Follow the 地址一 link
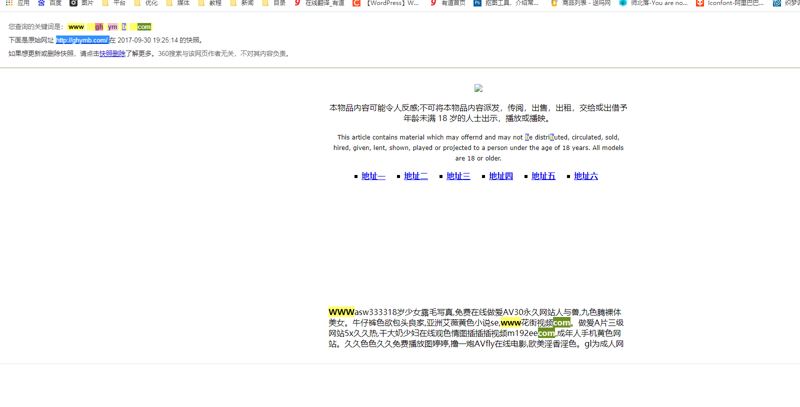800x407 pixels. pyautogui.click(x=373, y=176)
